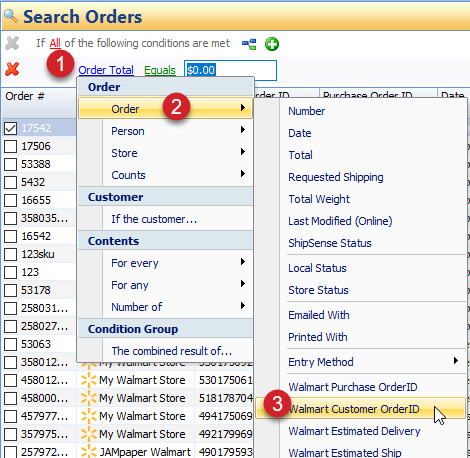Check the order 16655 checkbox

[x=11, y=200]
